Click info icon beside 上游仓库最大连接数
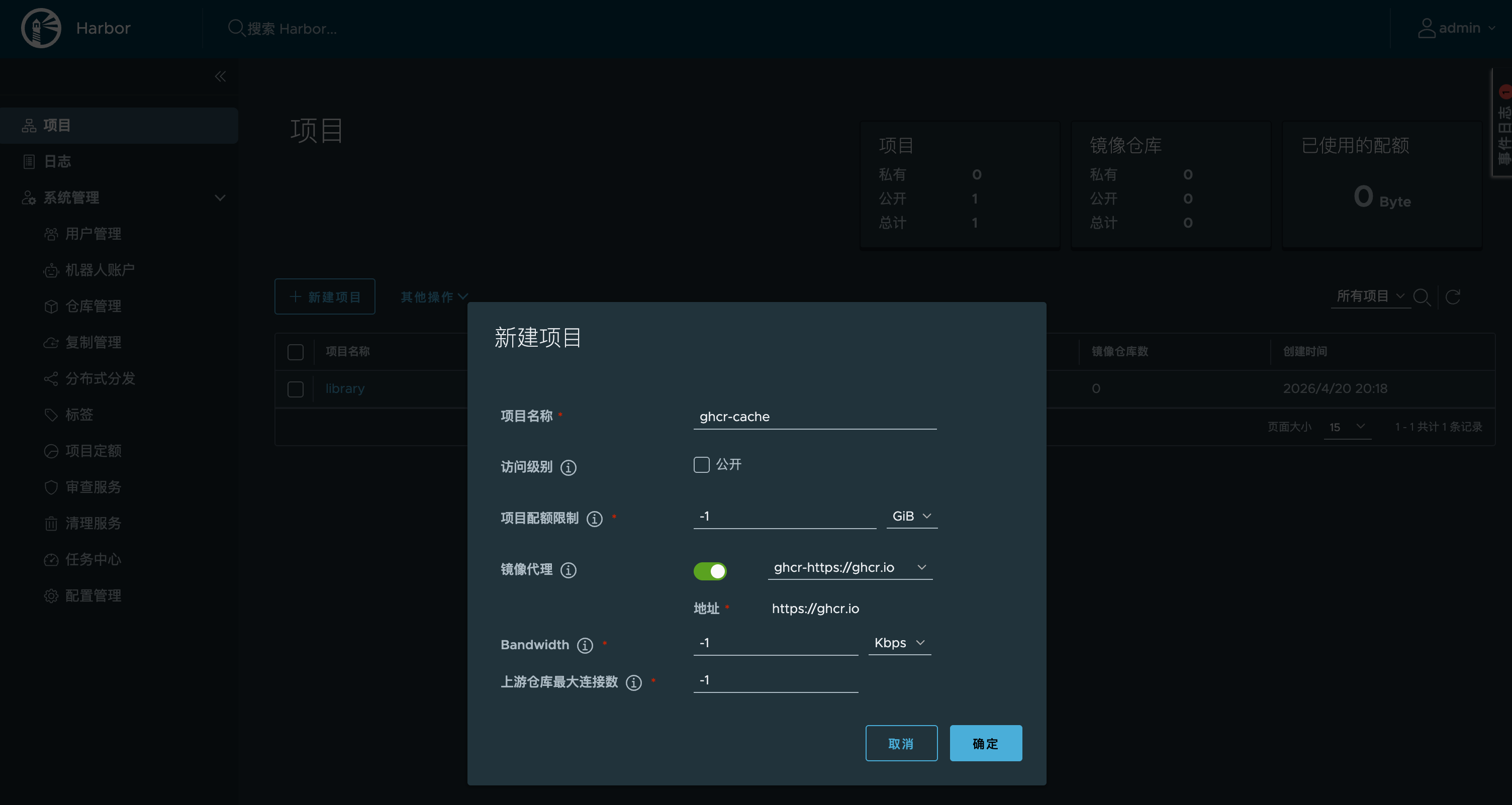 pos(634,682)
